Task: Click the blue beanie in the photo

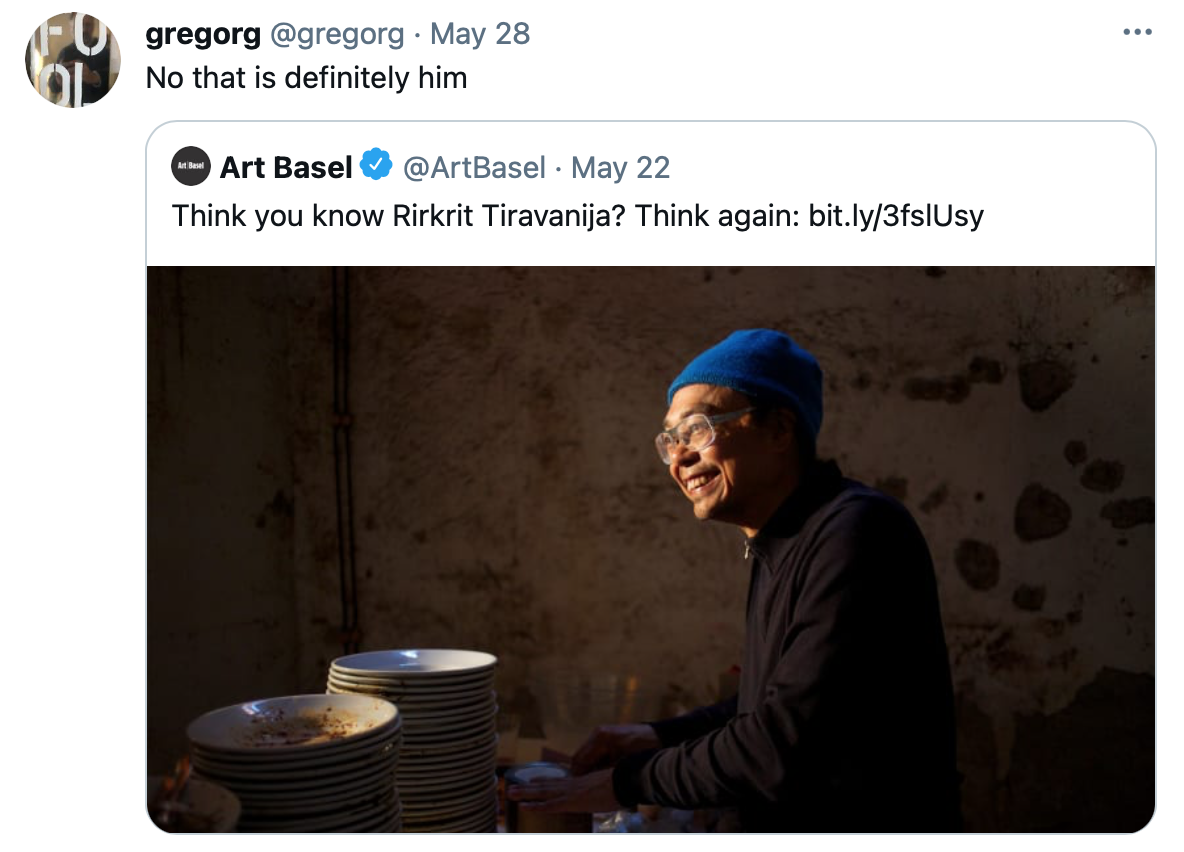Action: pos(748,372)
